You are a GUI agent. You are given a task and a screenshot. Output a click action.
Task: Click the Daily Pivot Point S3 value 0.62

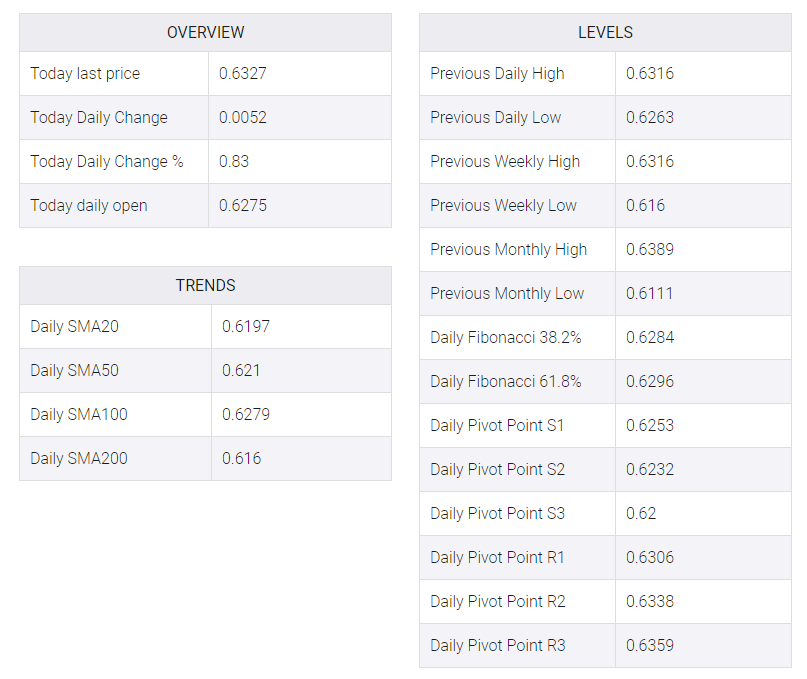tap(641, 513)
